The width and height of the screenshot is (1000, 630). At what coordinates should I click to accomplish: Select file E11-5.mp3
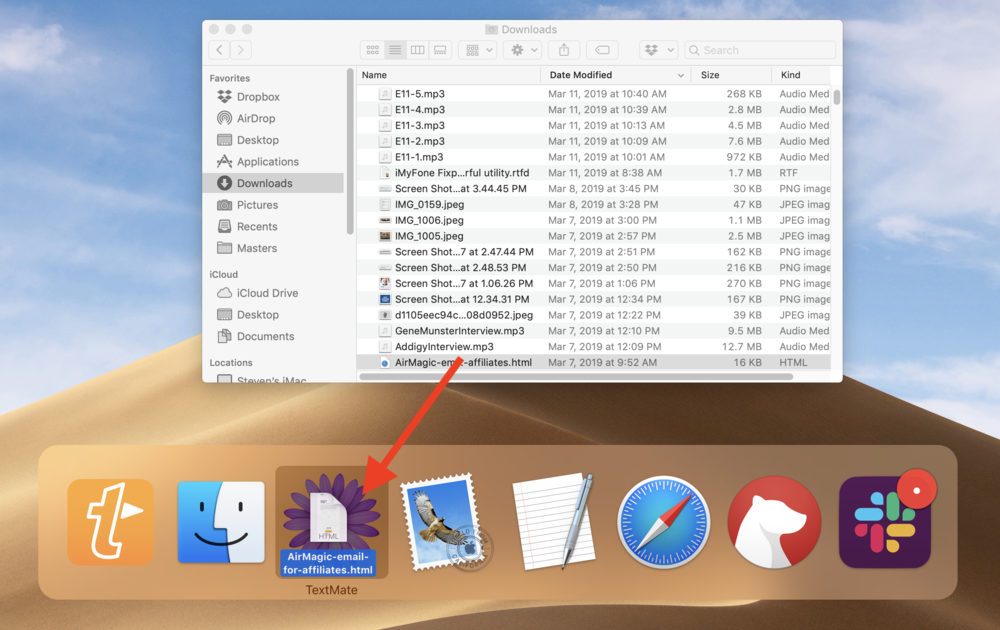click(x=594, y=94)
